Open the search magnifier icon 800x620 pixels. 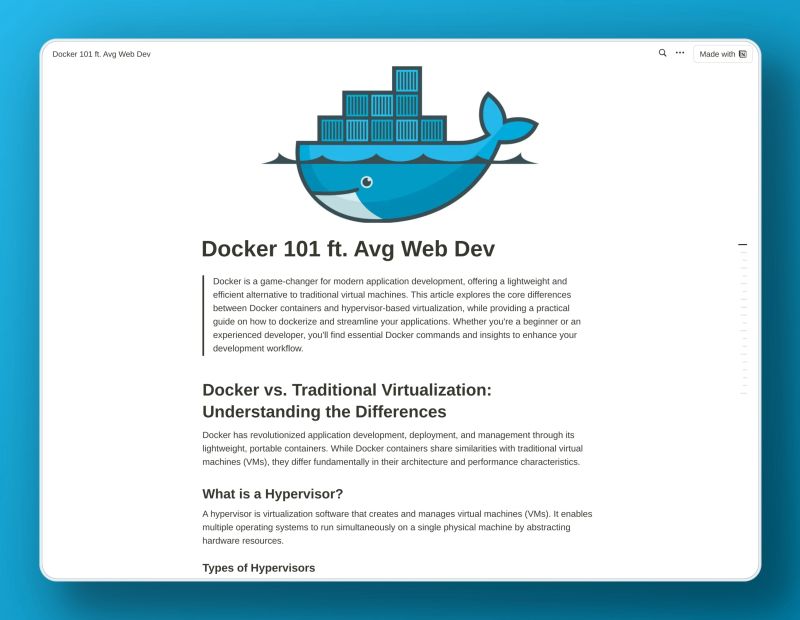pyautogui.click(x=662, y=53)
